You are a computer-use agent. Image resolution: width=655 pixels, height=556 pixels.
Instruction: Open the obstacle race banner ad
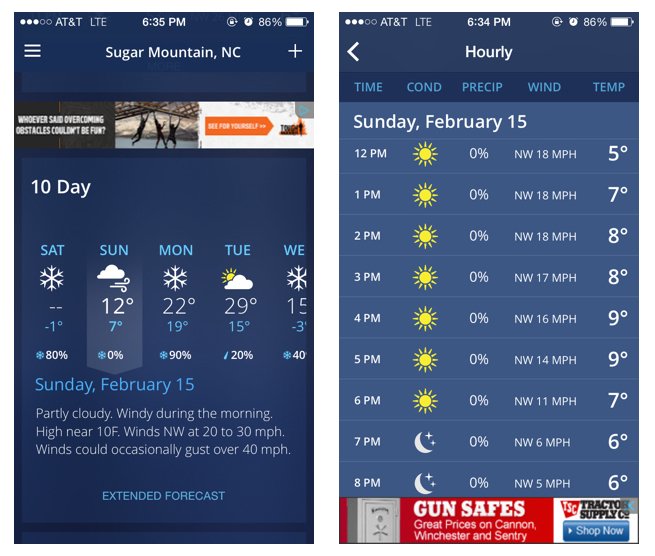(x=164, y=125)
